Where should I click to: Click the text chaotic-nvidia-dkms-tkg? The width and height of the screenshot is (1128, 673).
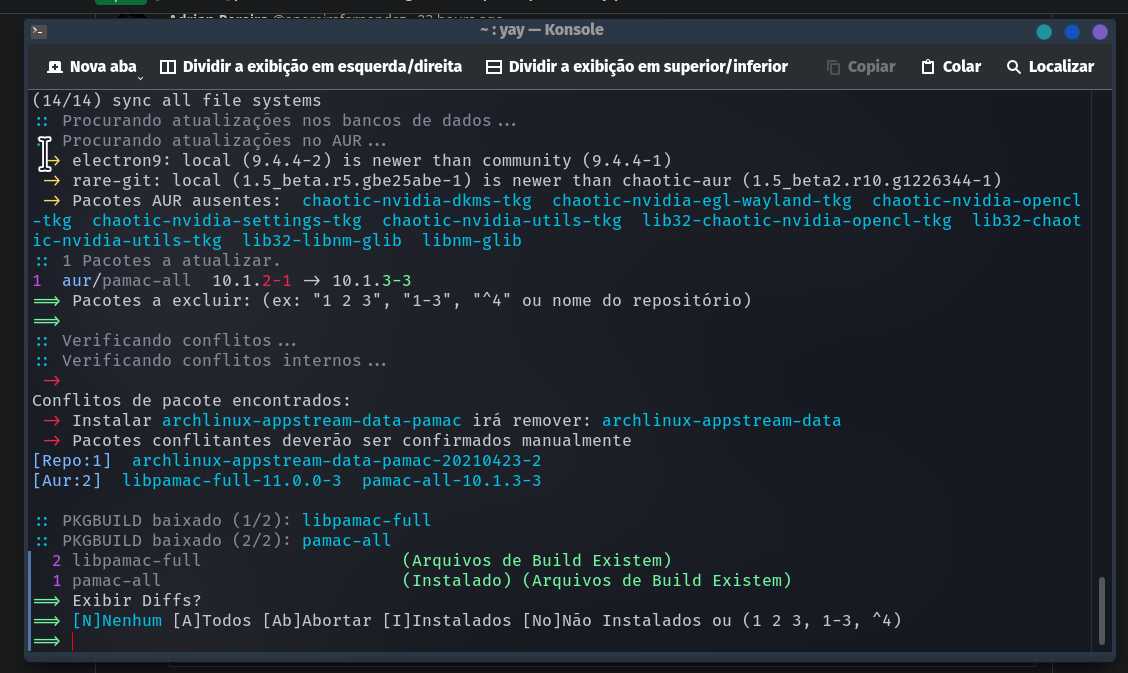point(417,201)
